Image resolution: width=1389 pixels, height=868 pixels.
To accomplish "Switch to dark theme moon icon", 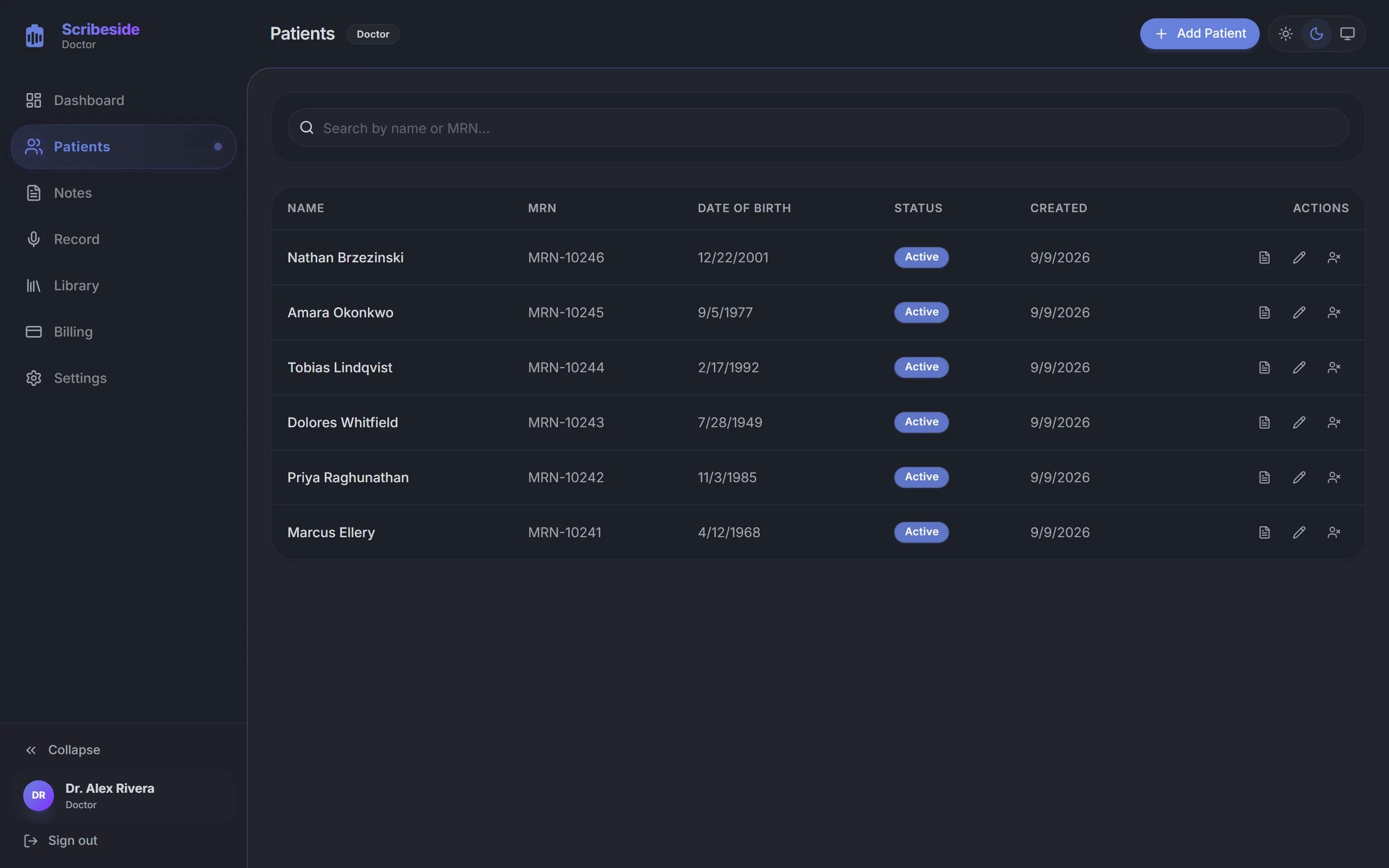I will click(1317, 34).
